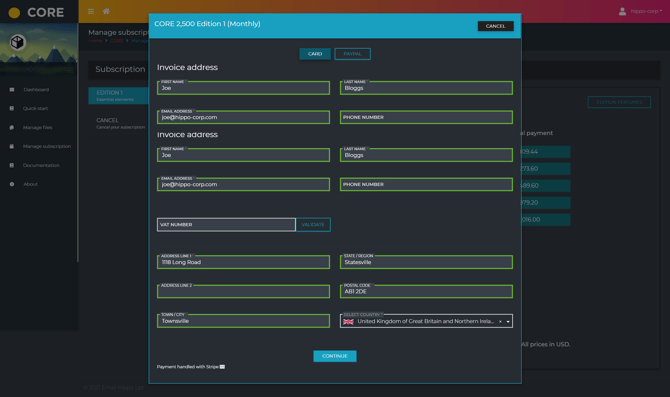
Task: Click the Stripe icon near payment note
Action: point(222,367)
